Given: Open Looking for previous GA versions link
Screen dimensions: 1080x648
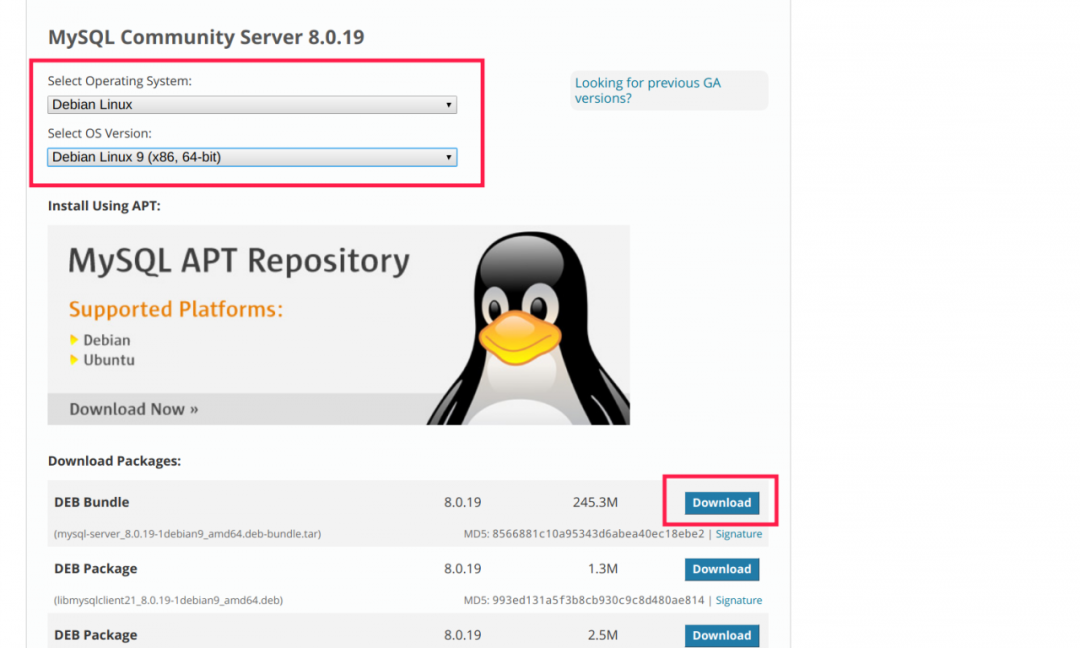Looking at the screenshot, I should click(647, 90).
